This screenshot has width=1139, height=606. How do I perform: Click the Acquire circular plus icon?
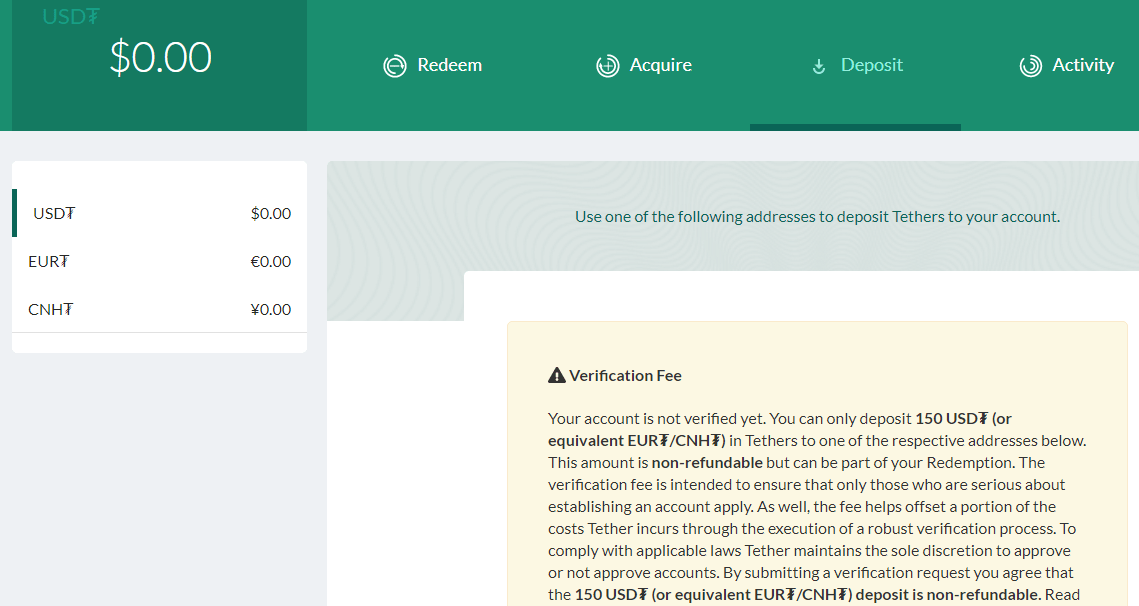coord(607,66)
